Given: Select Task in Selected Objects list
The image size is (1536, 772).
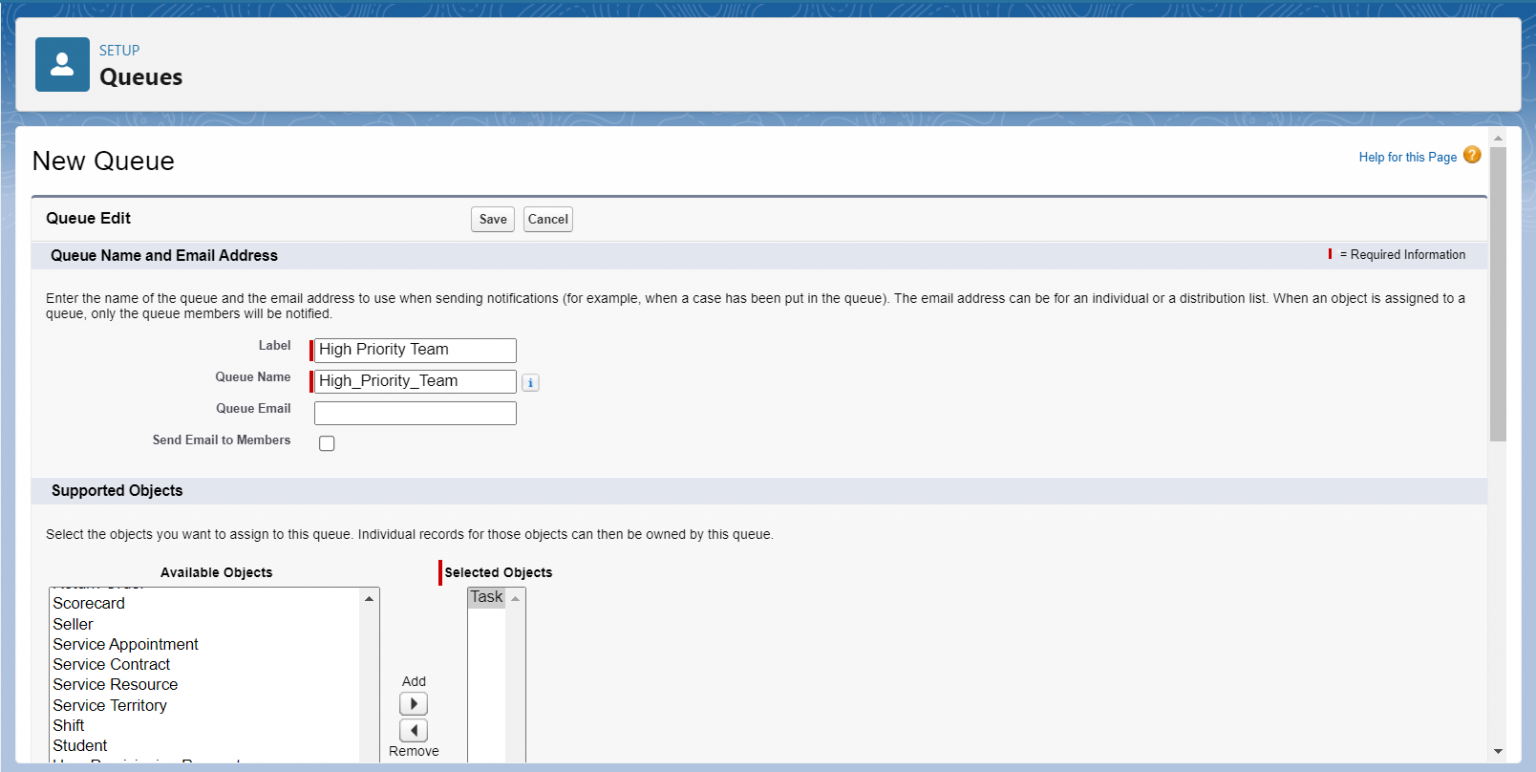Looking at the screenshot, I should 486,597.
